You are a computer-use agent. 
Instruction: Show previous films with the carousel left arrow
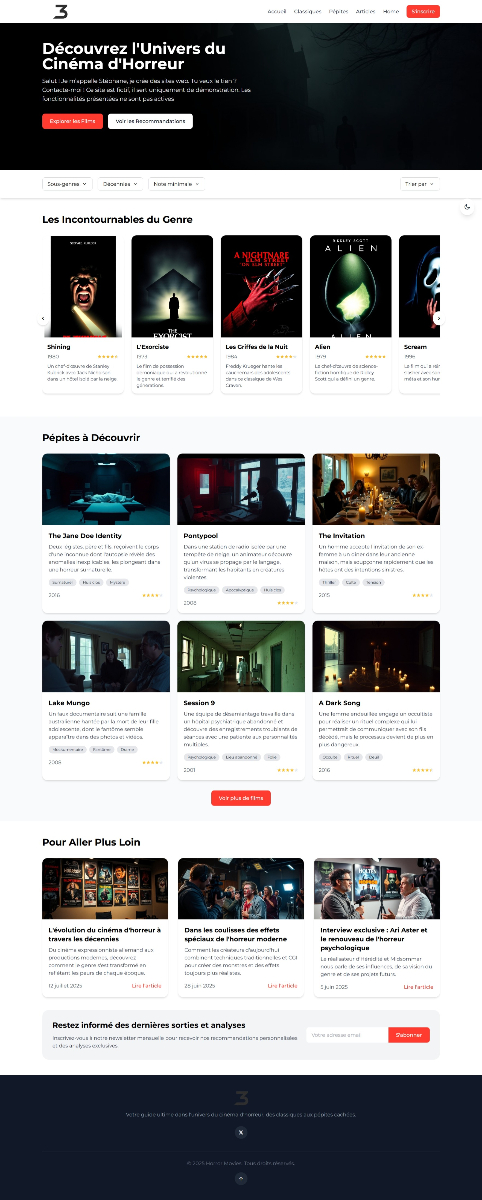tap(43, 319)
